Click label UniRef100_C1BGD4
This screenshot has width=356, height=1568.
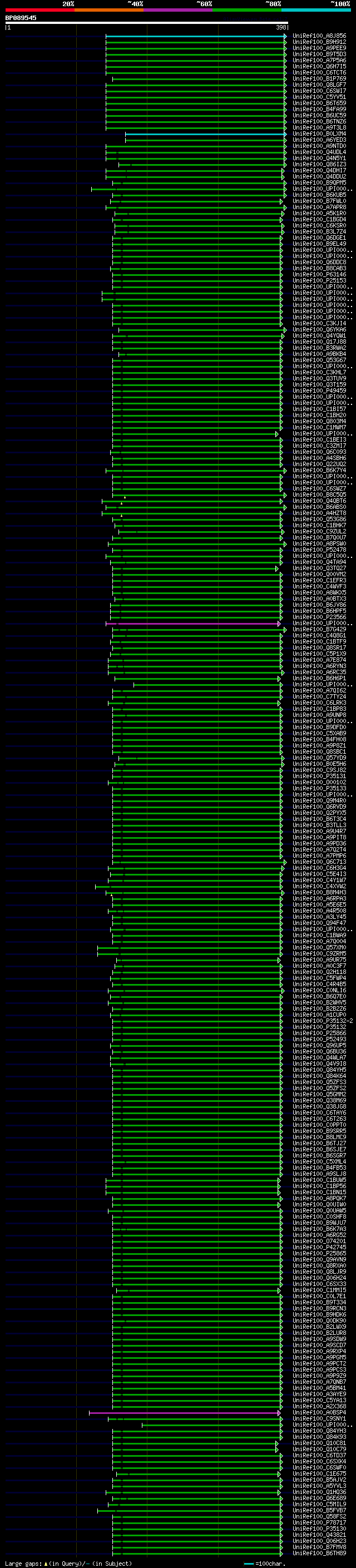click(x=319, y=219)
